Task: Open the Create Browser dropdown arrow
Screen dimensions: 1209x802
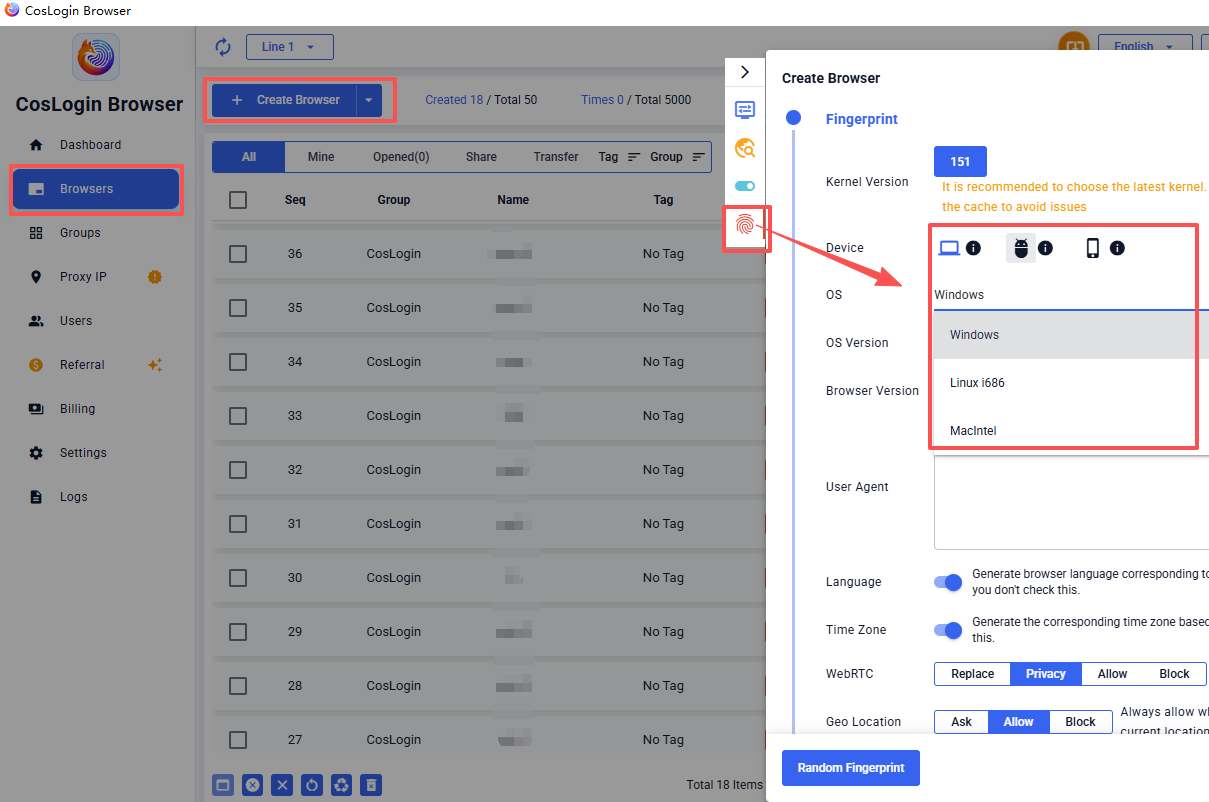Action: [x=369, y=100]
